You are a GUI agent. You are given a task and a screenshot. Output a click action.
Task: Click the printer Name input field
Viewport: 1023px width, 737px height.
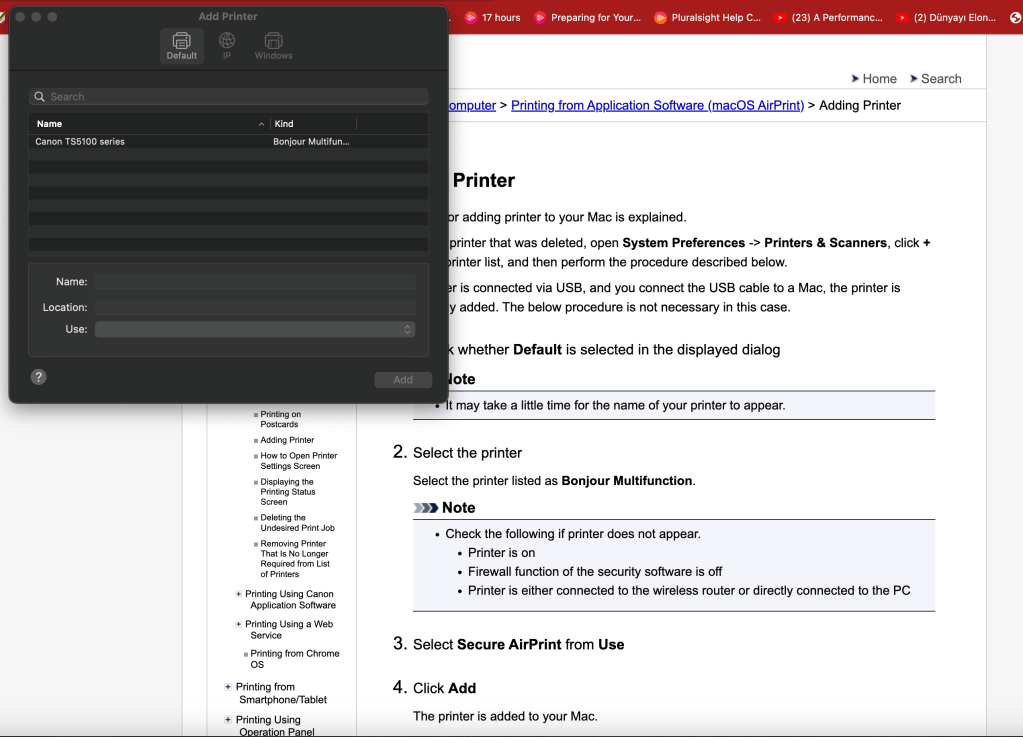pyautogui.click(x=255, y=282)
